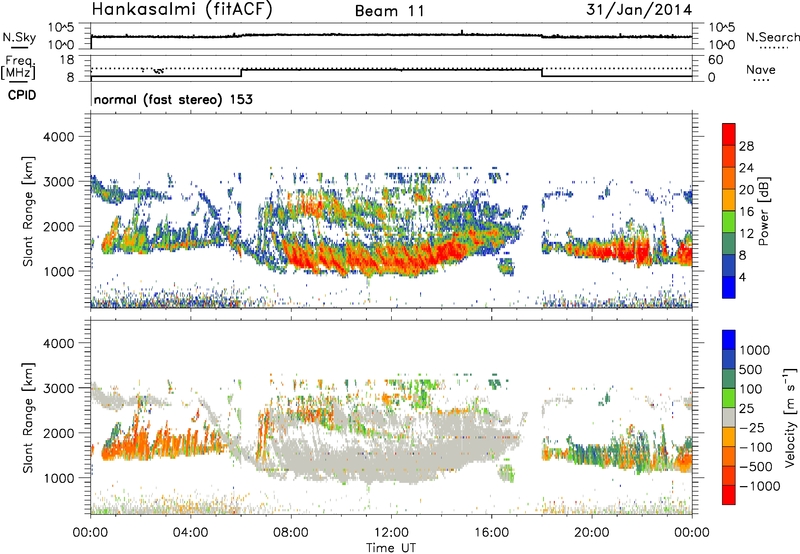Click the 'Velocity [m s-1]' colorbar label
Image resolution: width=800 pixels, height=554 pixels.
click(x=790, y=417)
